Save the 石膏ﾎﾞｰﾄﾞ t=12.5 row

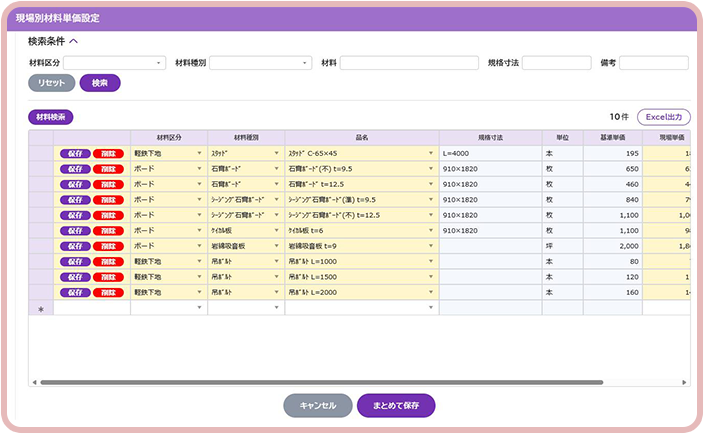pyautogui.click(x=75, y=184)
